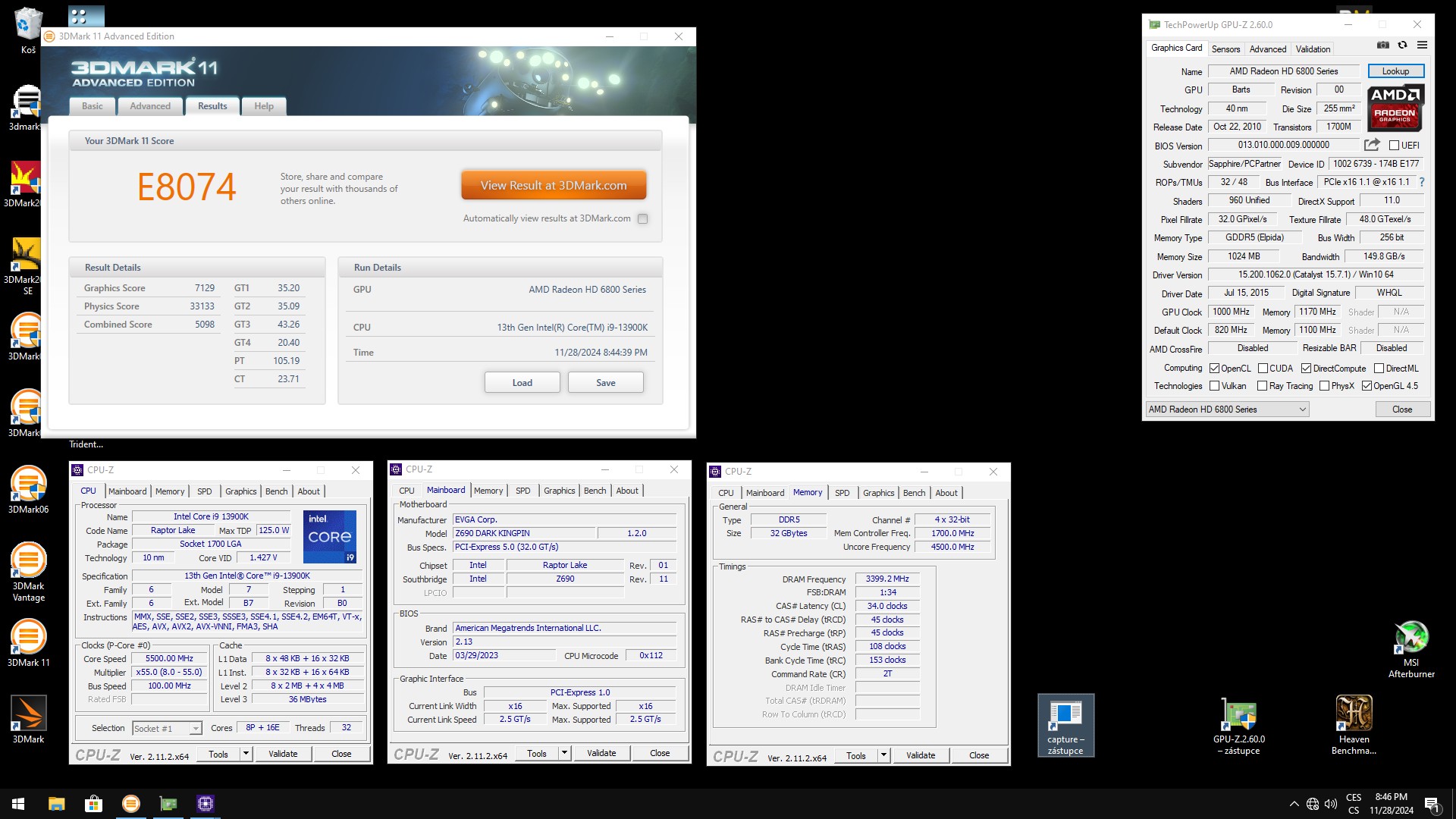The height and width of the screenshot is (819, 1456).
Task: Enable automatic view results at 3DMark.com
Action: pos(642,218)
